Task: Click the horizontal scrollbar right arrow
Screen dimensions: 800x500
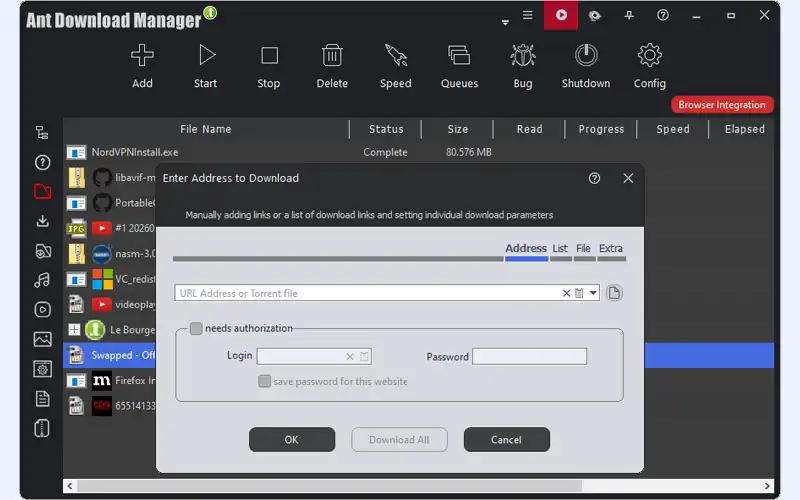Action: pos(767,486)
